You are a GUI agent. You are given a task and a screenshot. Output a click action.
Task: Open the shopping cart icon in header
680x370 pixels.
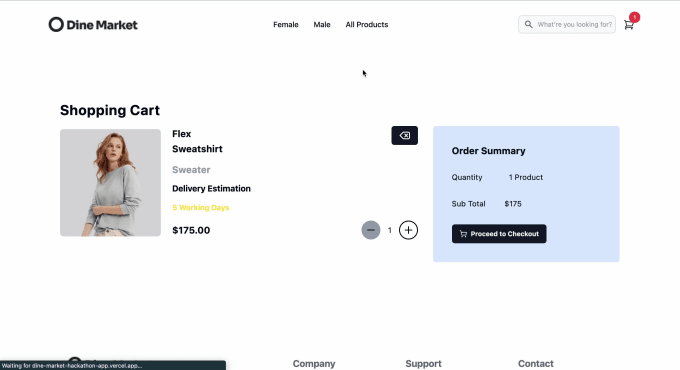[x=628, y=25]
